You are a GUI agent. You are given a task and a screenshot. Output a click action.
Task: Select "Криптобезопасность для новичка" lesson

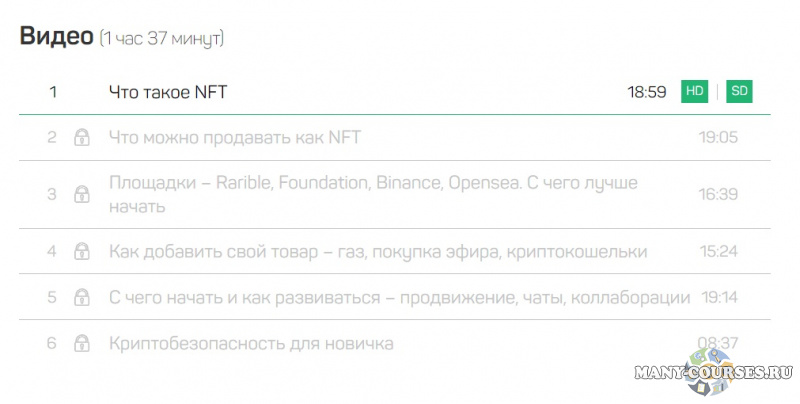pos(251,344)
